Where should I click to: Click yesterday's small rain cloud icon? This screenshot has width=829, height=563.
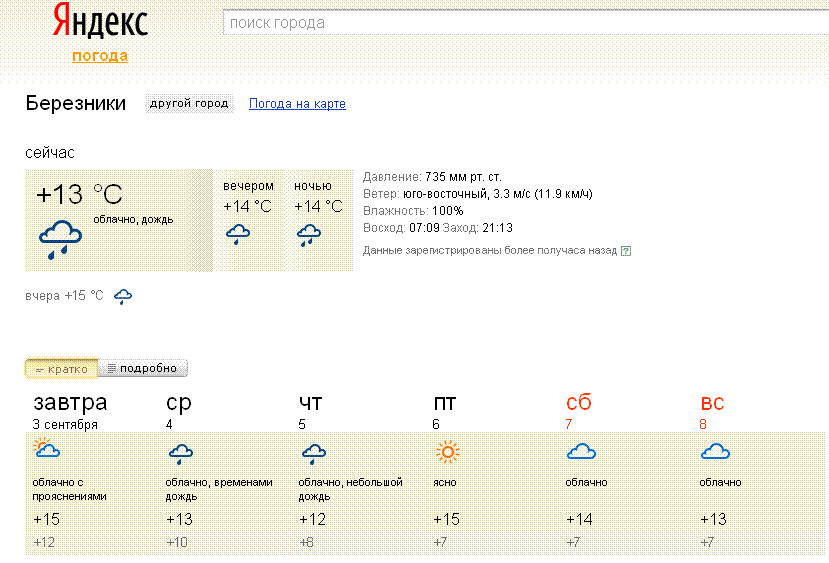(x=123, y=296)
